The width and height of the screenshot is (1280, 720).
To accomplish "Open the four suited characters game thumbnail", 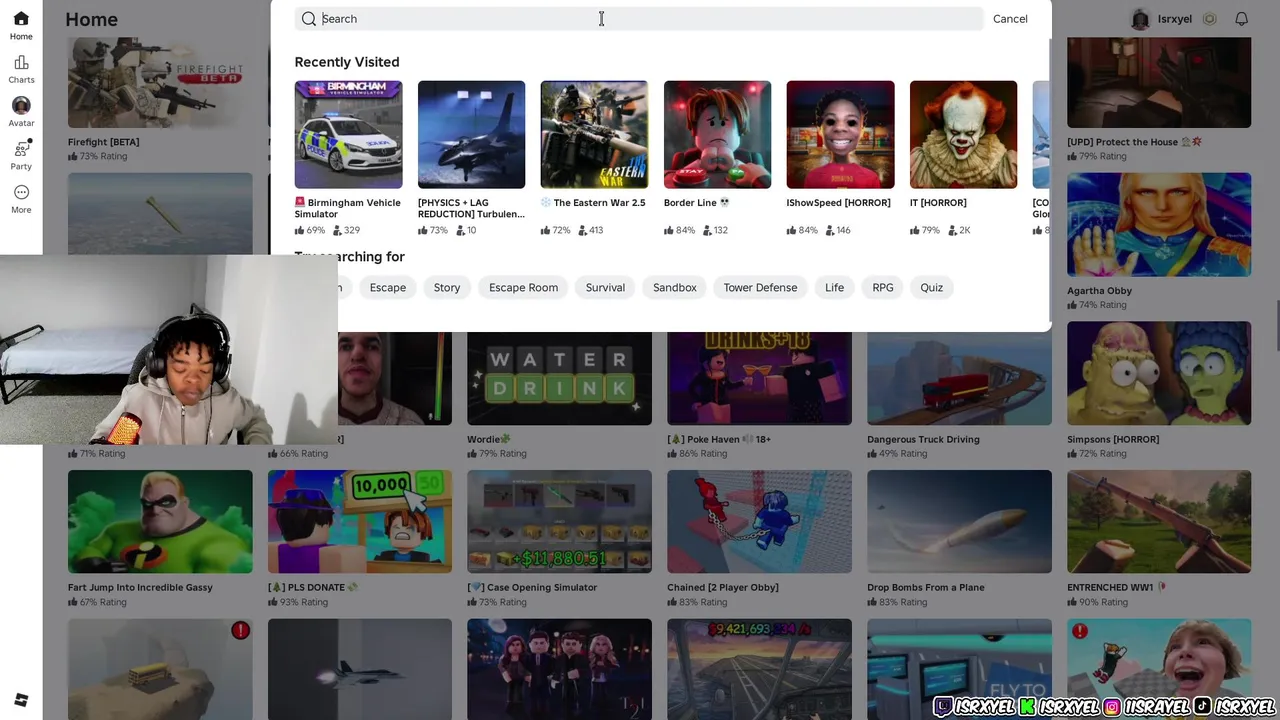I will 559,669.
